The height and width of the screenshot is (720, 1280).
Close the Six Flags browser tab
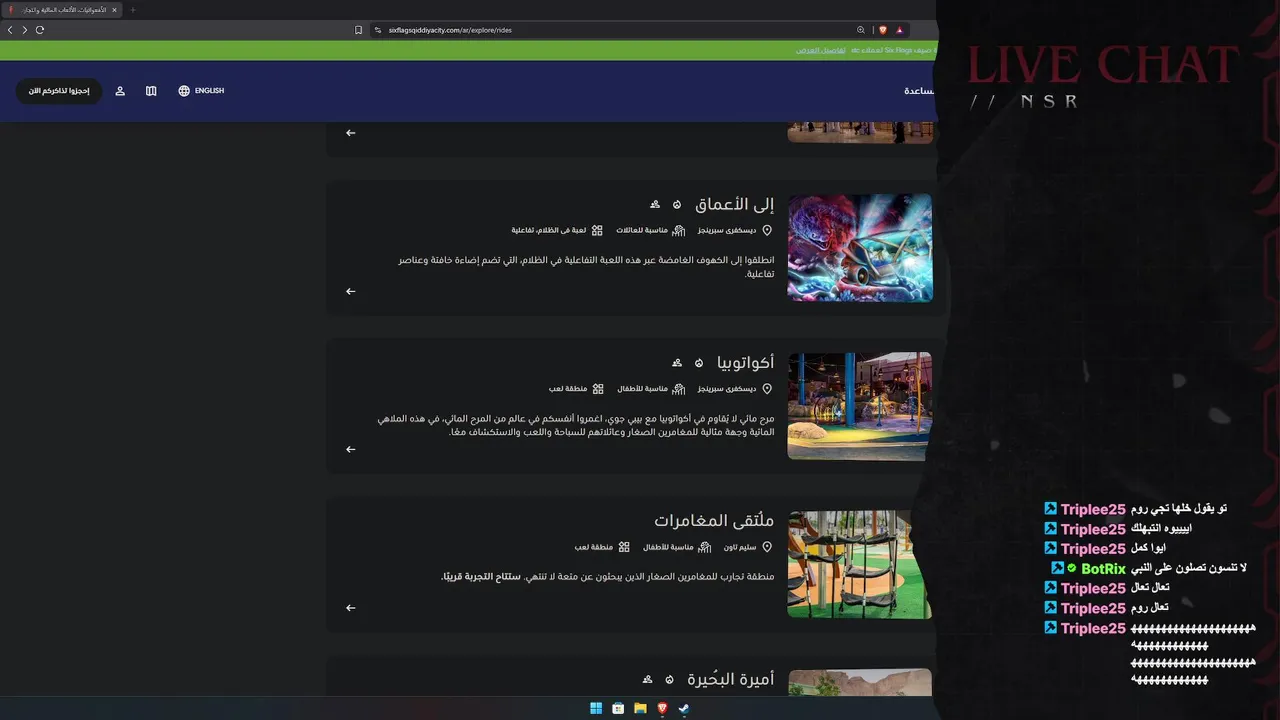click(x=114, y=10)
